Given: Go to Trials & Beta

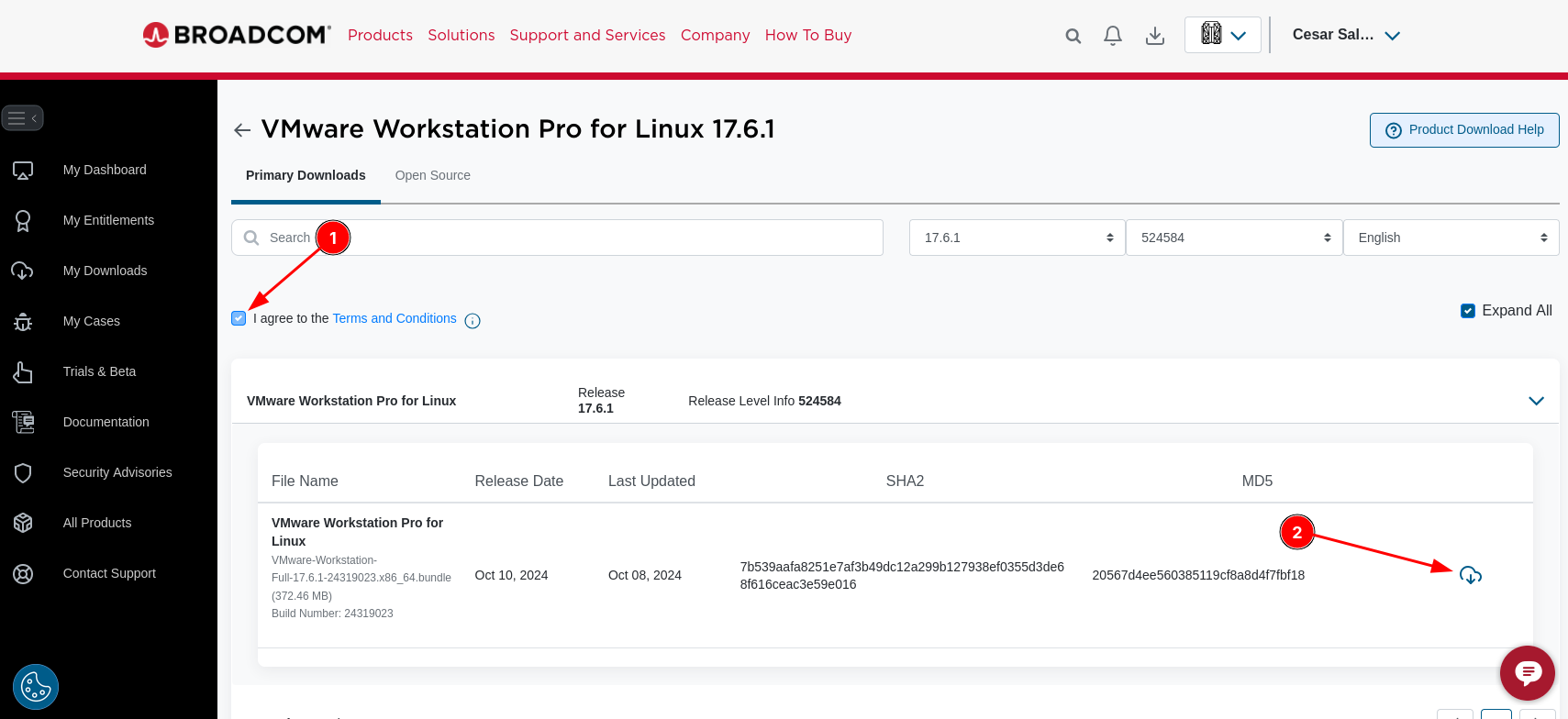Looking at the screenshot, I should pyautogui.click(x=99, y=371).
